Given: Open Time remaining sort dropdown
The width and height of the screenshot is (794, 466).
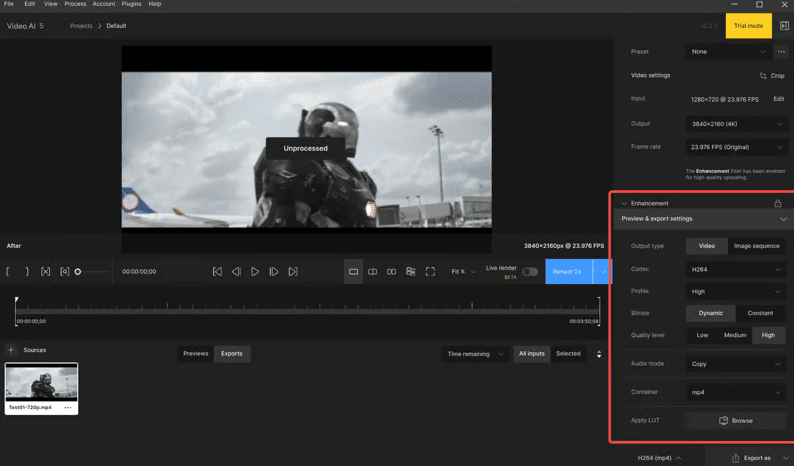Looking at the screenshot, I should click(475, 354).
